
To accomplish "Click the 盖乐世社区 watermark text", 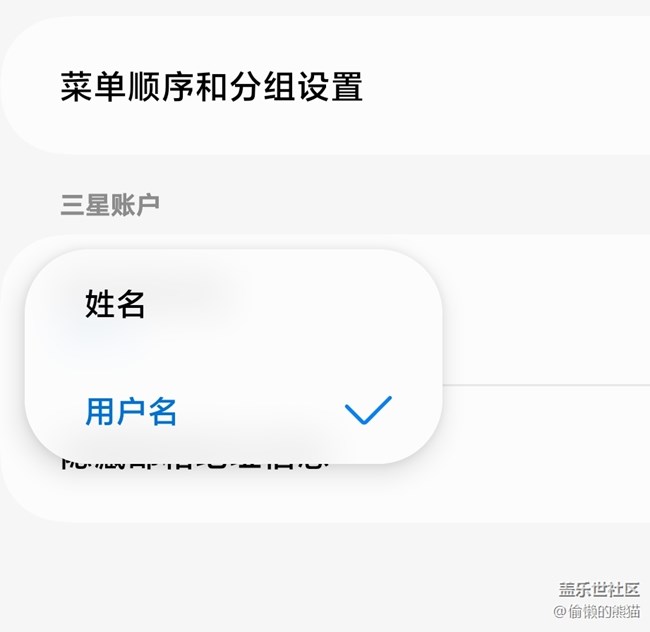I will pos(599,589).
